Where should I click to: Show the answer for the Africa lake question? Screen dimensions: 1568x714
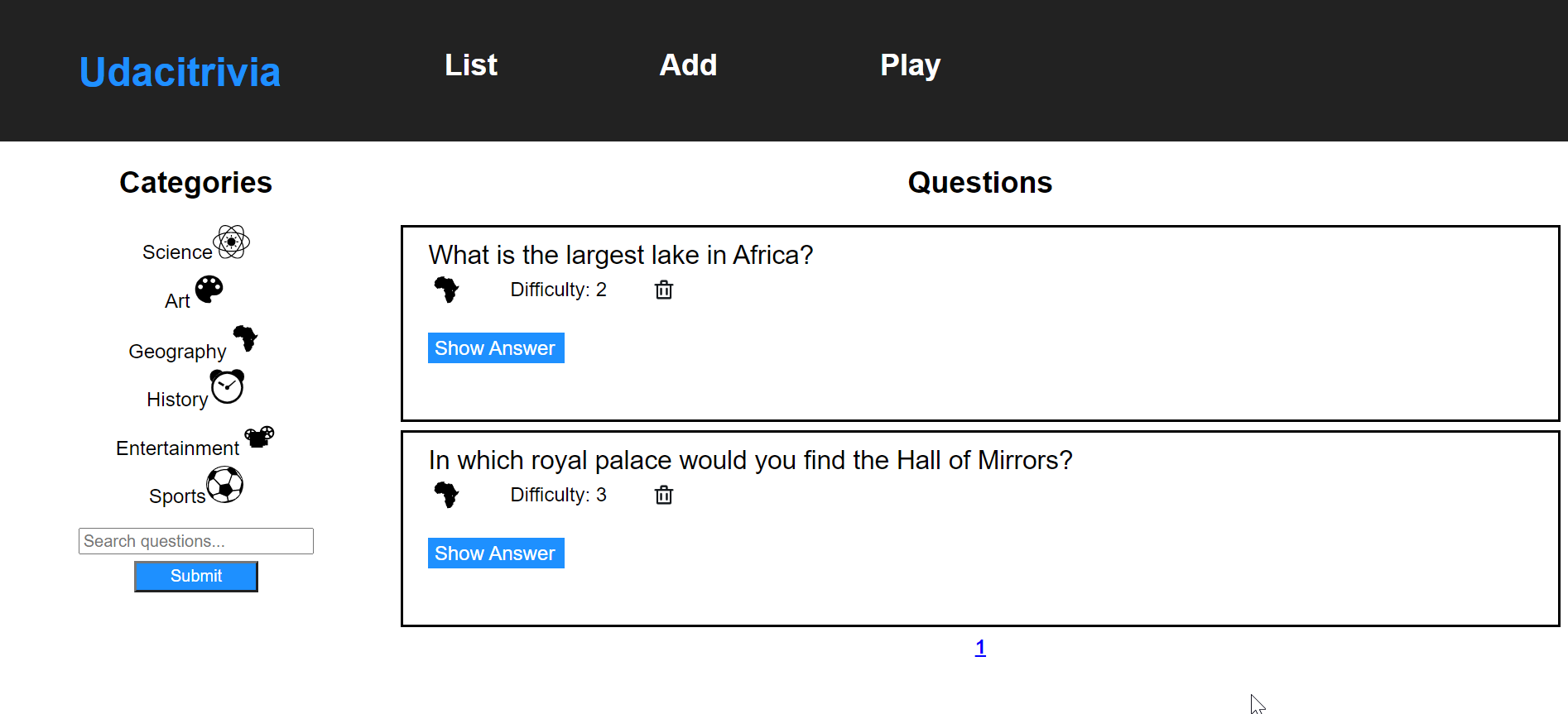coord(496,348)
